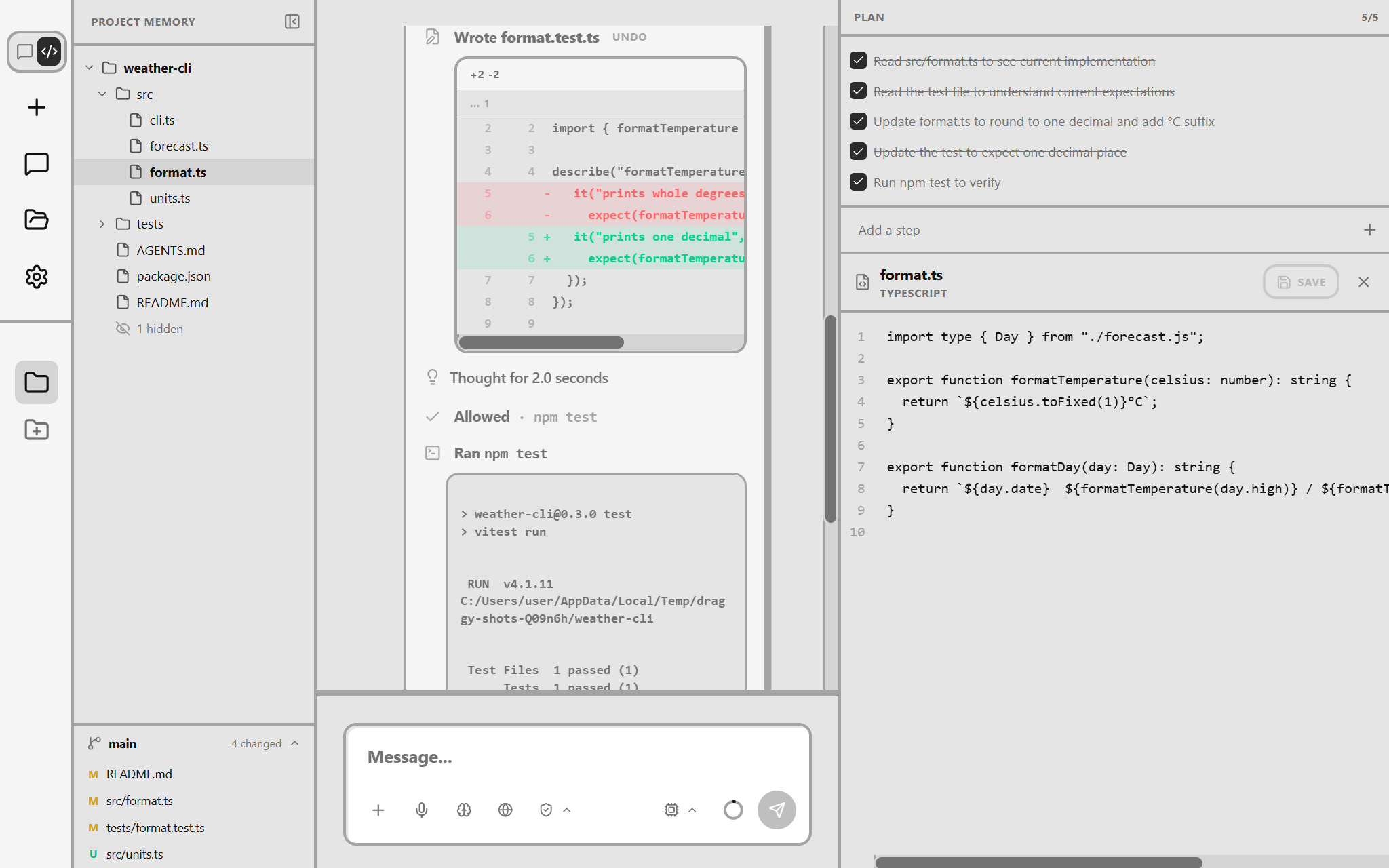Image resolution: width=1389 pixels, height=868 pixels.
Task: Open cli.ts in file tree
Action: pos(193,120)
